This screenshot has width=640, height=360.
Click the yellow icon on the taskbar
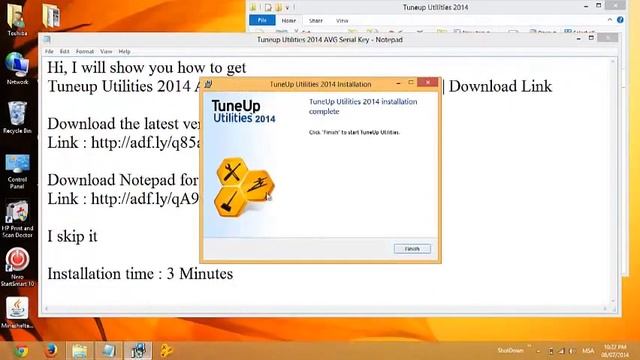tap(166, 351)
